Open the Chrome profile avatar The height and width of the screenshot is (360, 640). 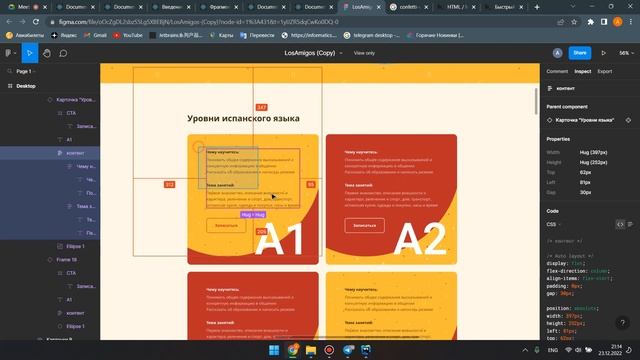[618, 22]
